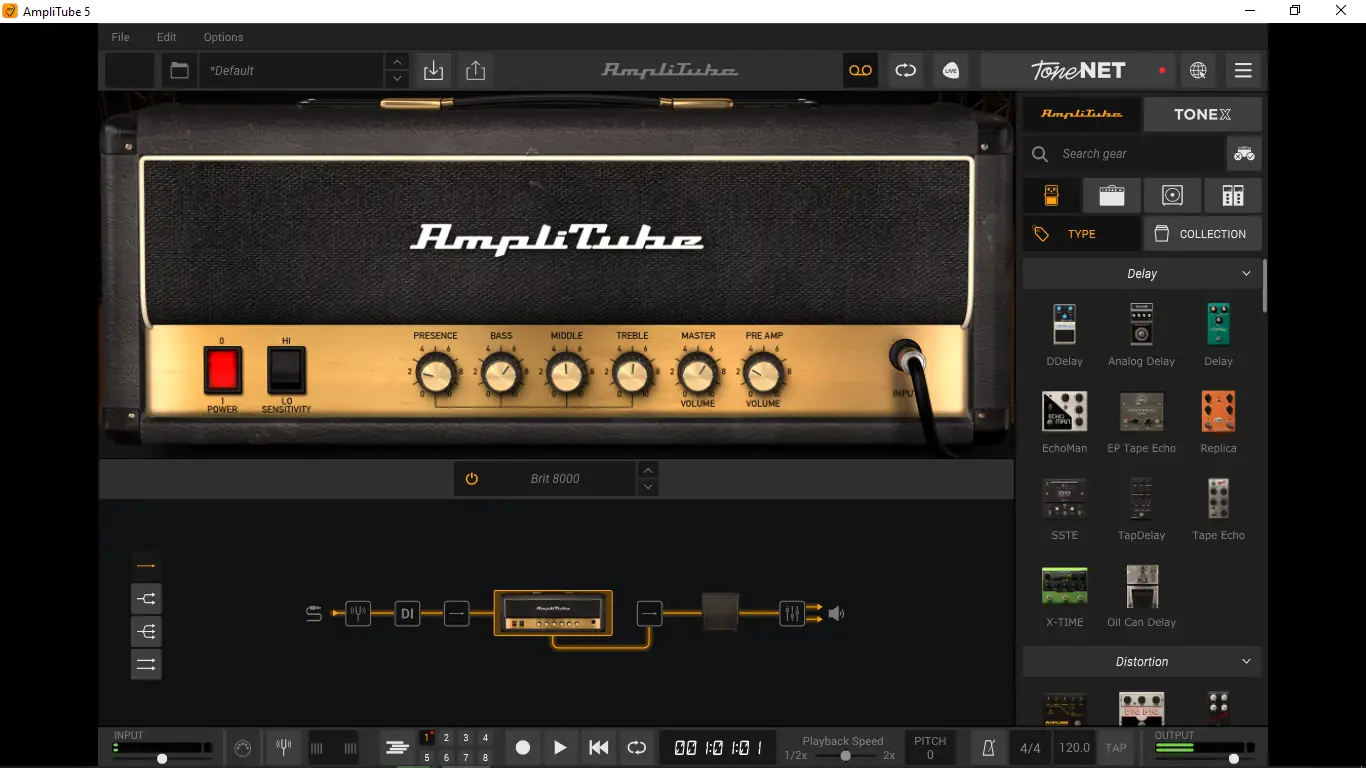
Task: Turn the Presence knob on the amp
Action: (434, 374)
